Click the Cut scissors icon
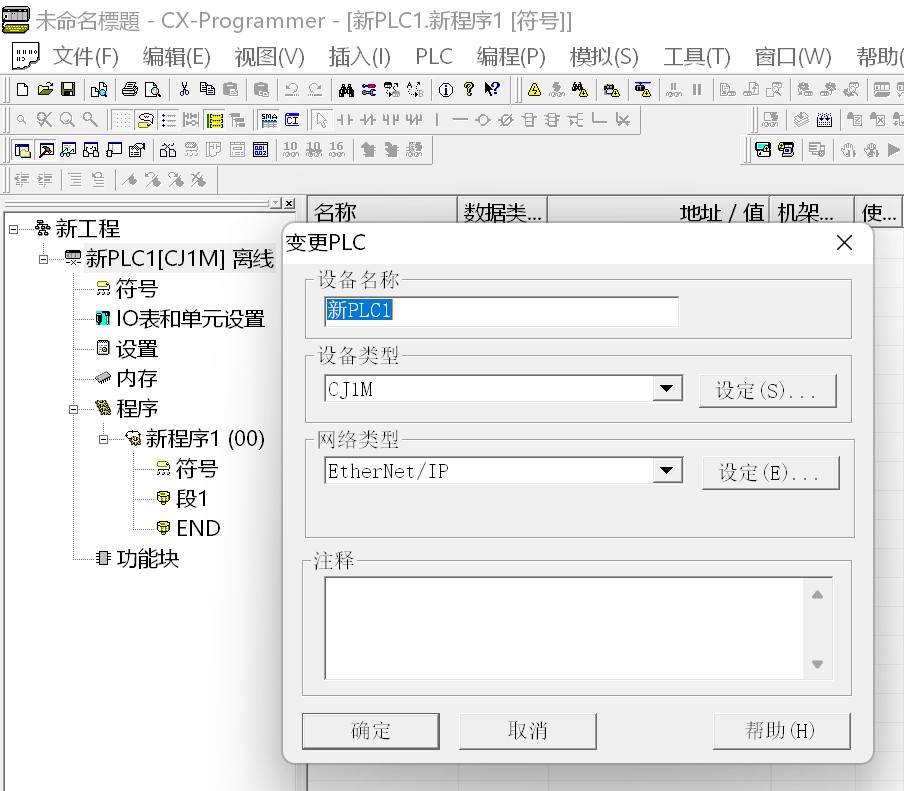 (x=184, y=89)
